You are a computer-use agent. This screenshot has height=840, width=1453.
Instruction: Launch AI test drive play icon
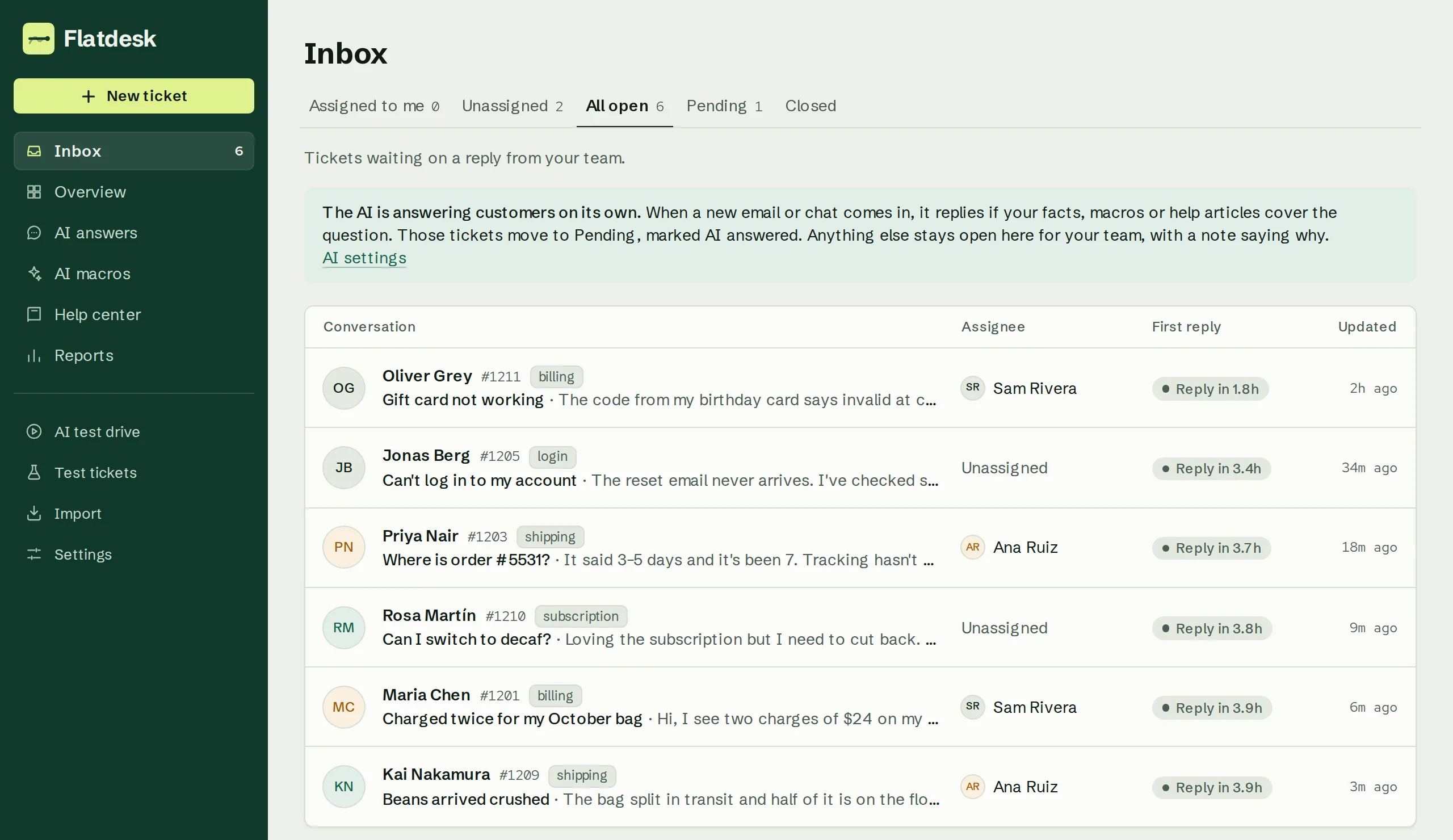pos(34,432)
